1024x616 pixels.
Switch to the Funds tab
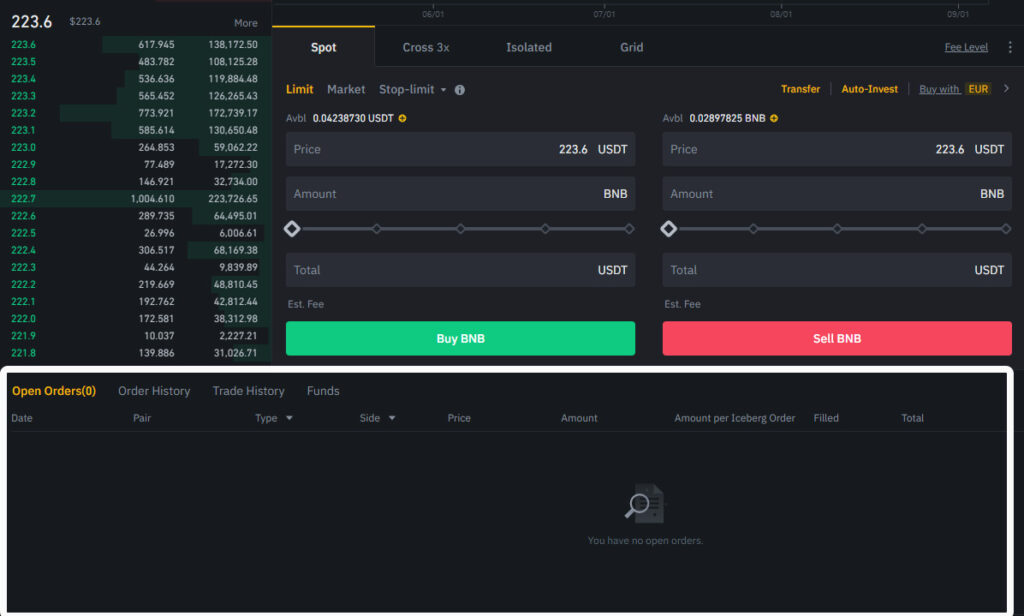click(323, 391)
